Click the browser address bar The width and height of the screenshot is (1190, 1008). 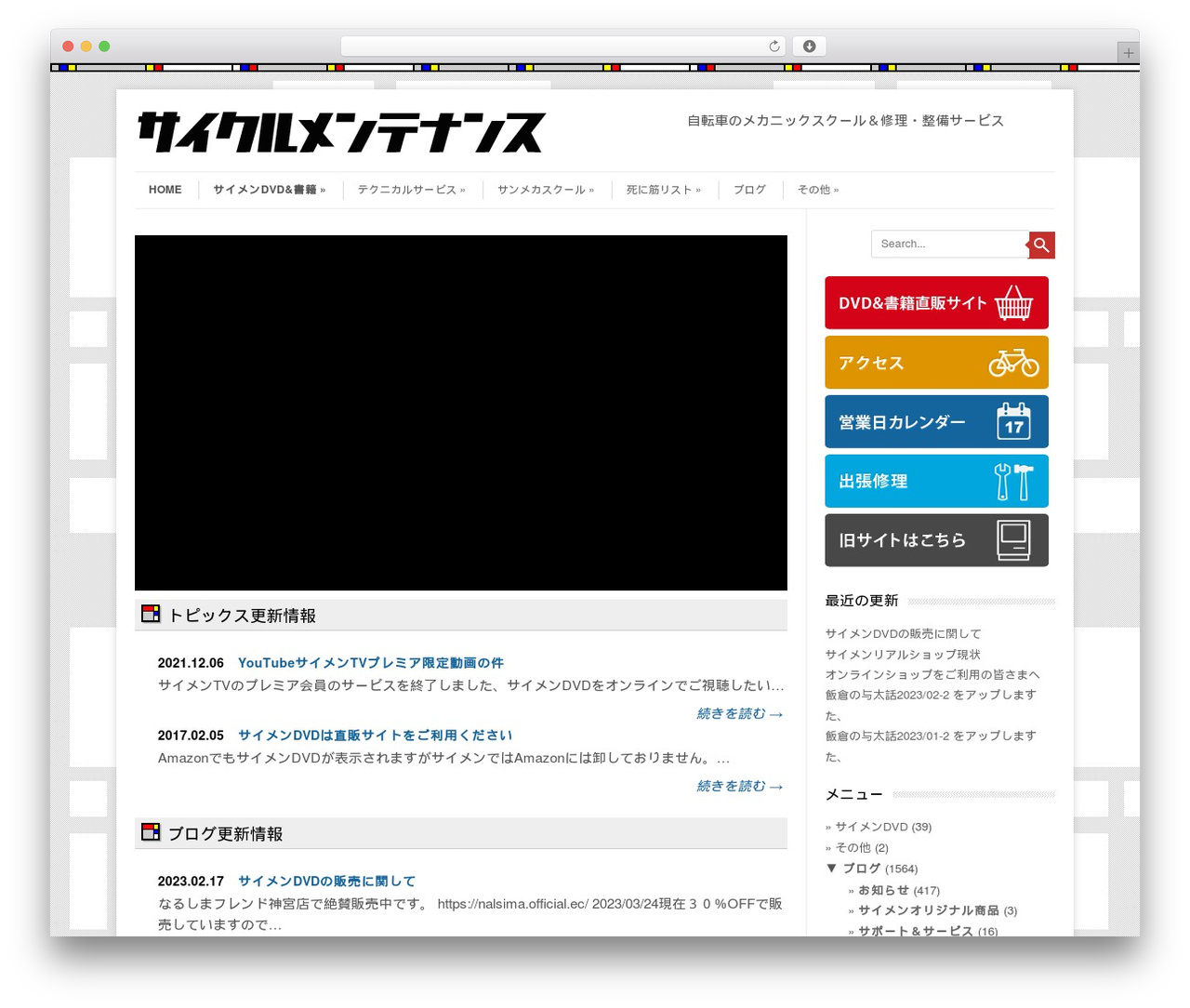click(563, 46)
